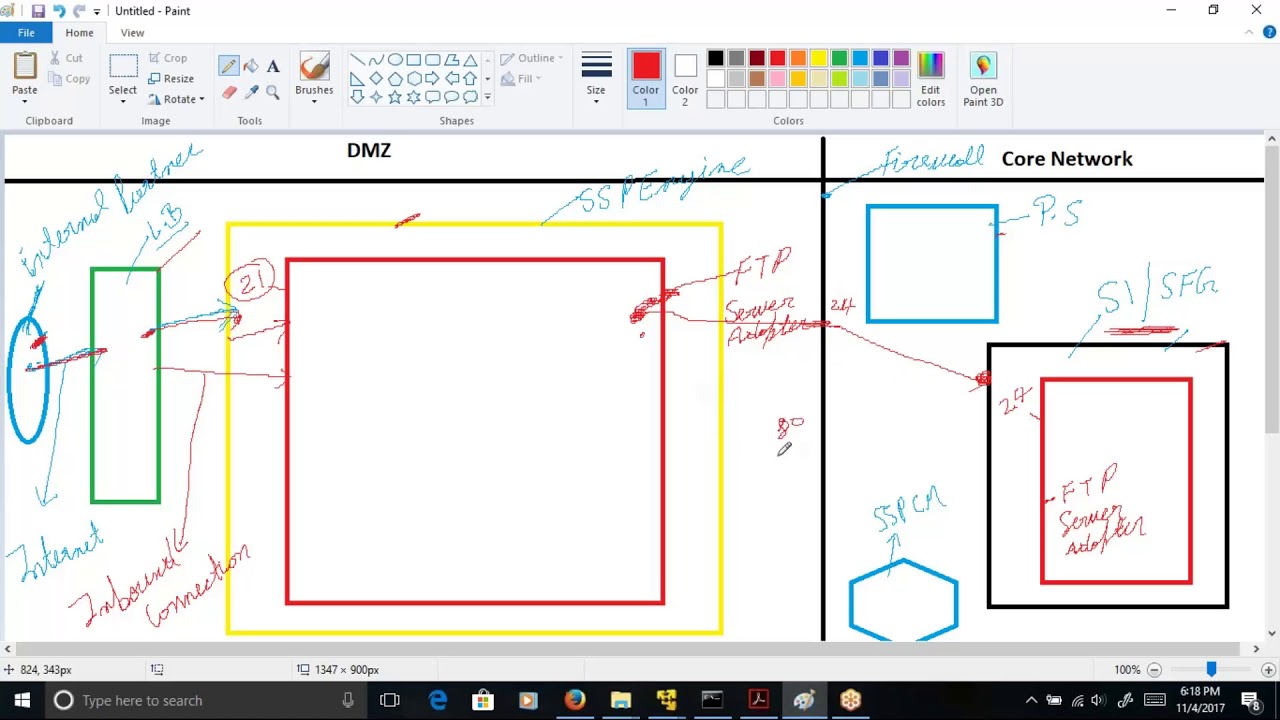The image size is (1280, 720).
Task: Click the Crop button
Action: pos(168,58)
